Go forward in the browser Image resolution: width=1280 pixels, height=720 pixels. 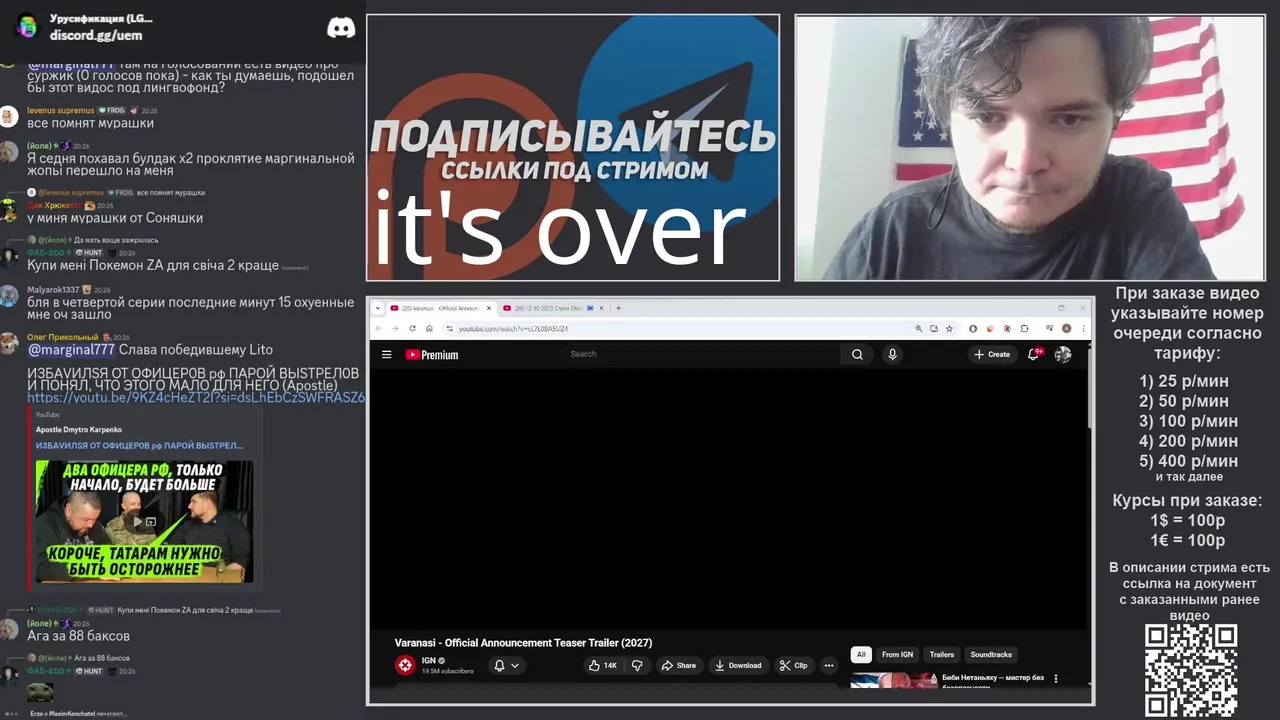[395, 328]
